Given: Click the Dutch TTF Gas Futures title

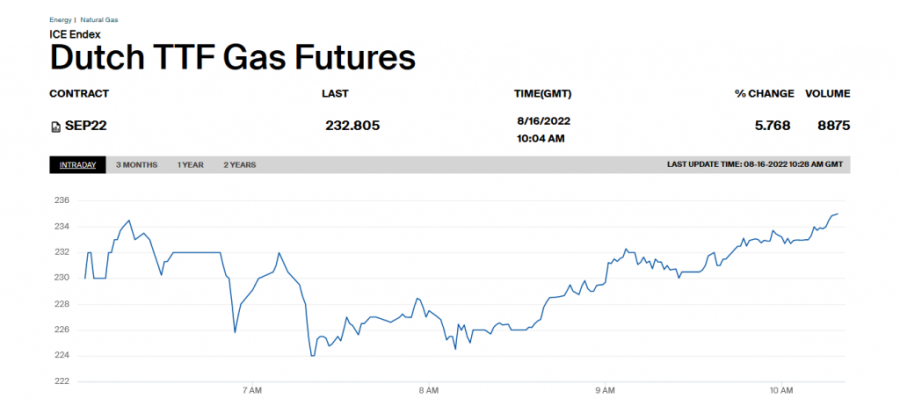Looking at the screenshot, I should click(x=232, y=57).
